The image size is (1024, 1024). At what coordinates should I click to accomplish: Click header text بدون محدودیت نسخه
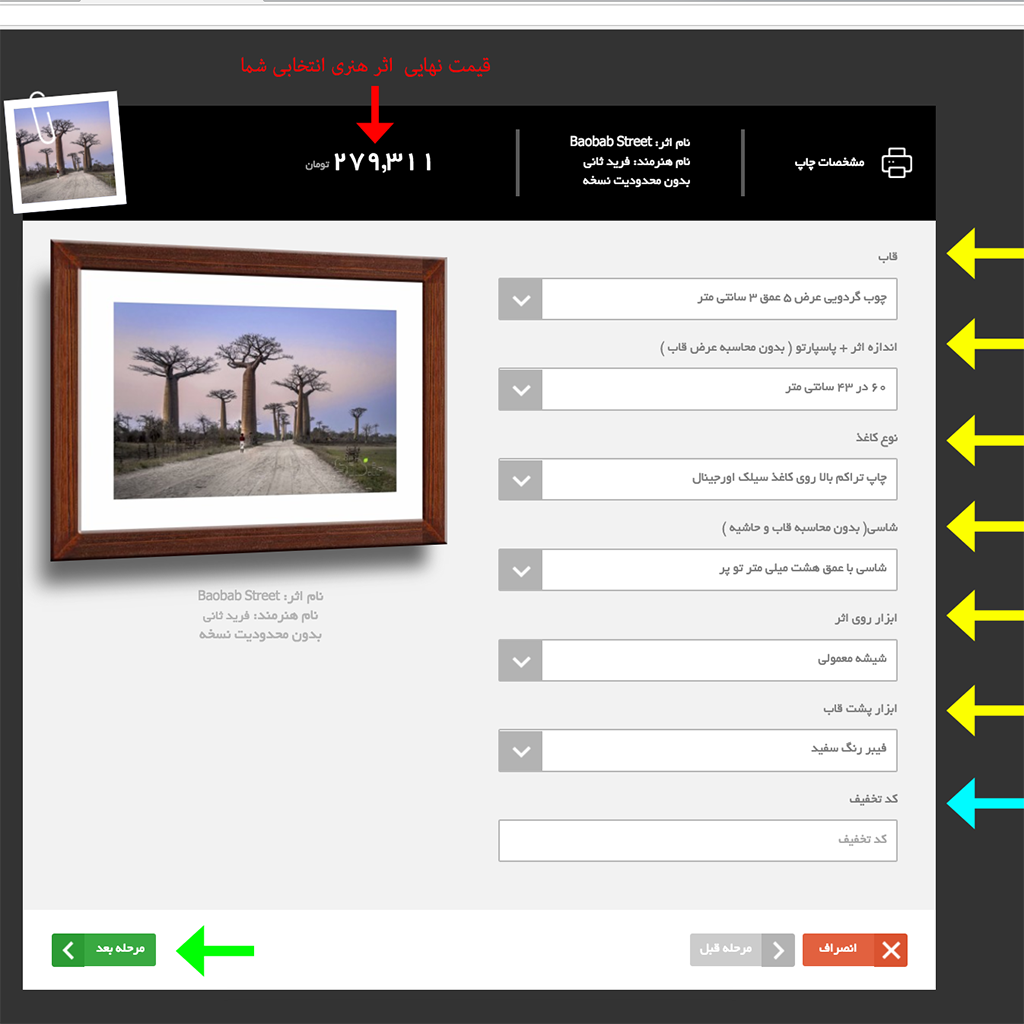click(636, 180)
